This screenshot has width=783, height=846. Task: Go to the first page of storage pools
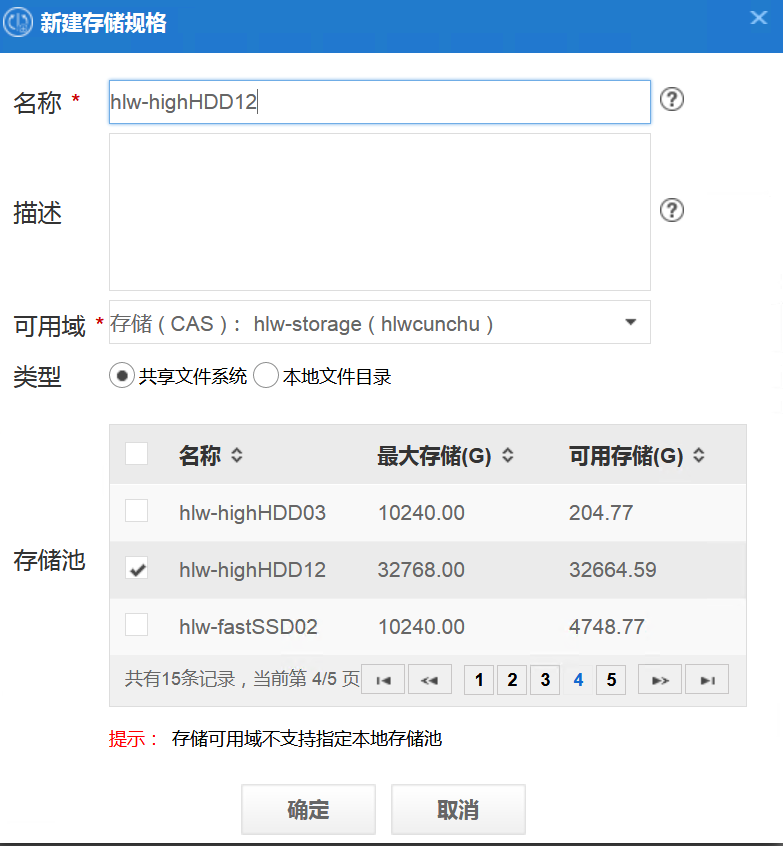[x=383, y=680]
